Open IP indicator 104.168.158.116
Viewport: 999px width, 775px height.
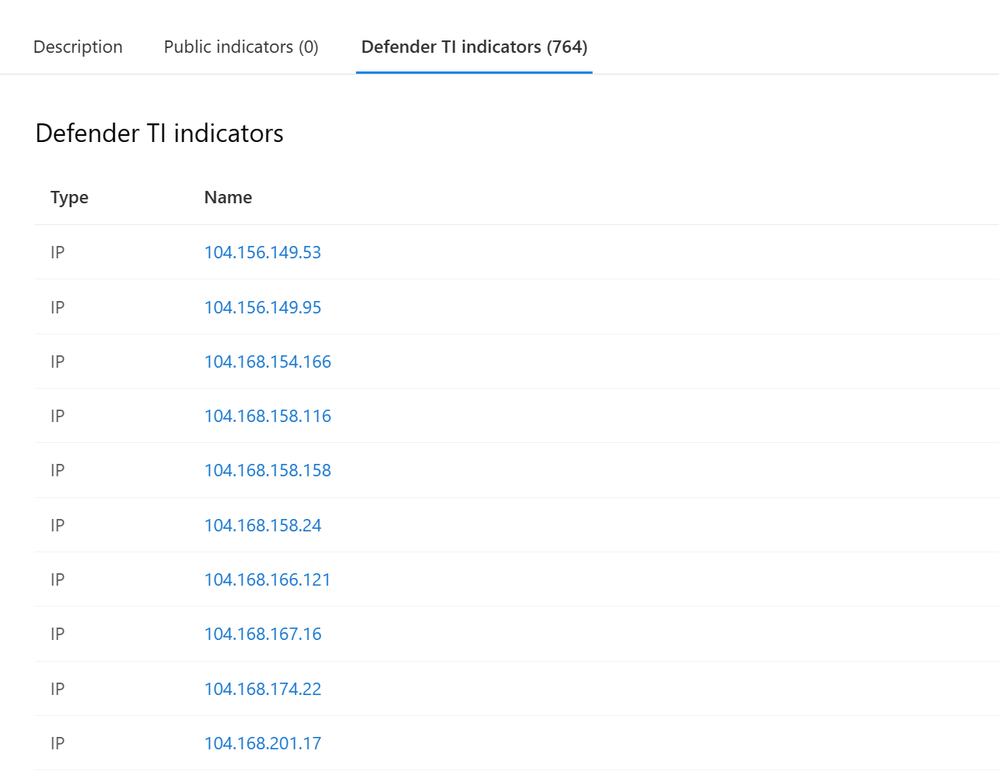pyautogui.click(x=268, y=416)
